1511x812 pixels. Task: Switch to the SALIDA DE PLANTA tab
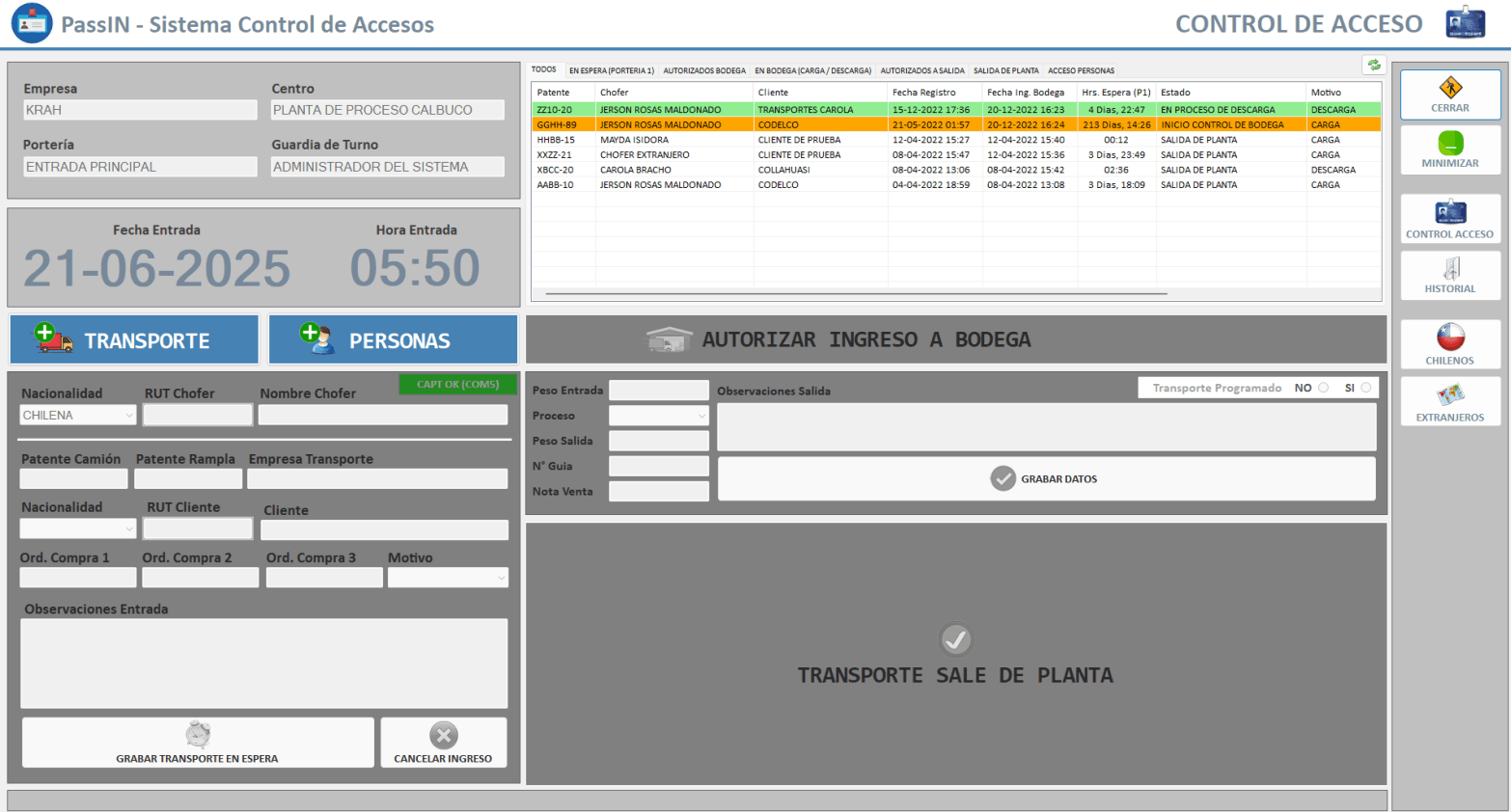click(1005, 70)
